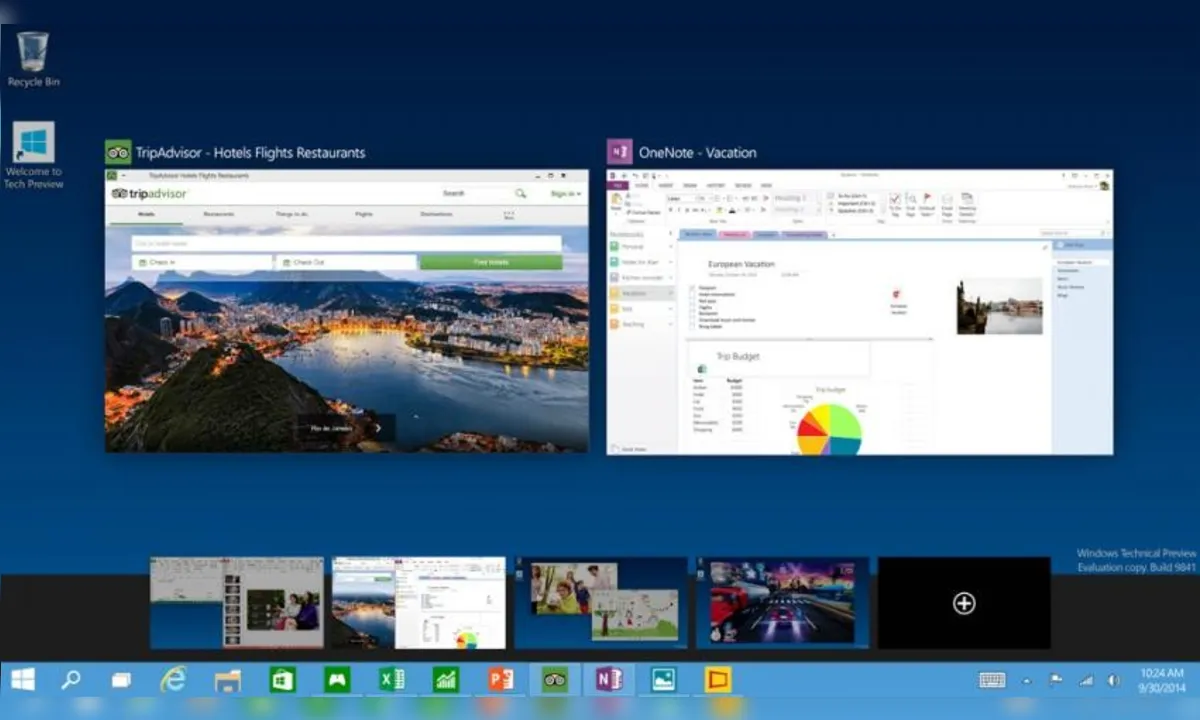This screenshot has width=1200, height=720.
Task: Show hidden tray icons arrow
Action: pyautogui.click(x=1026, y=681)
